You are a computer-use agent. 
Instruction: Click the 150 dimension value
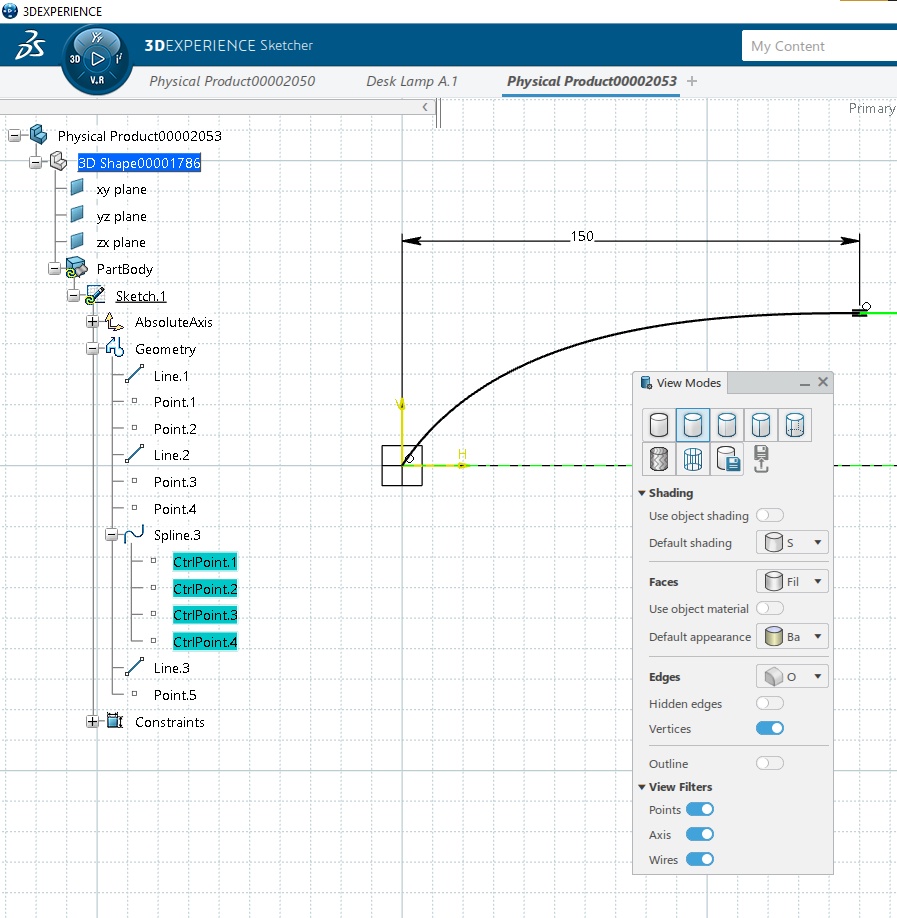582,236
